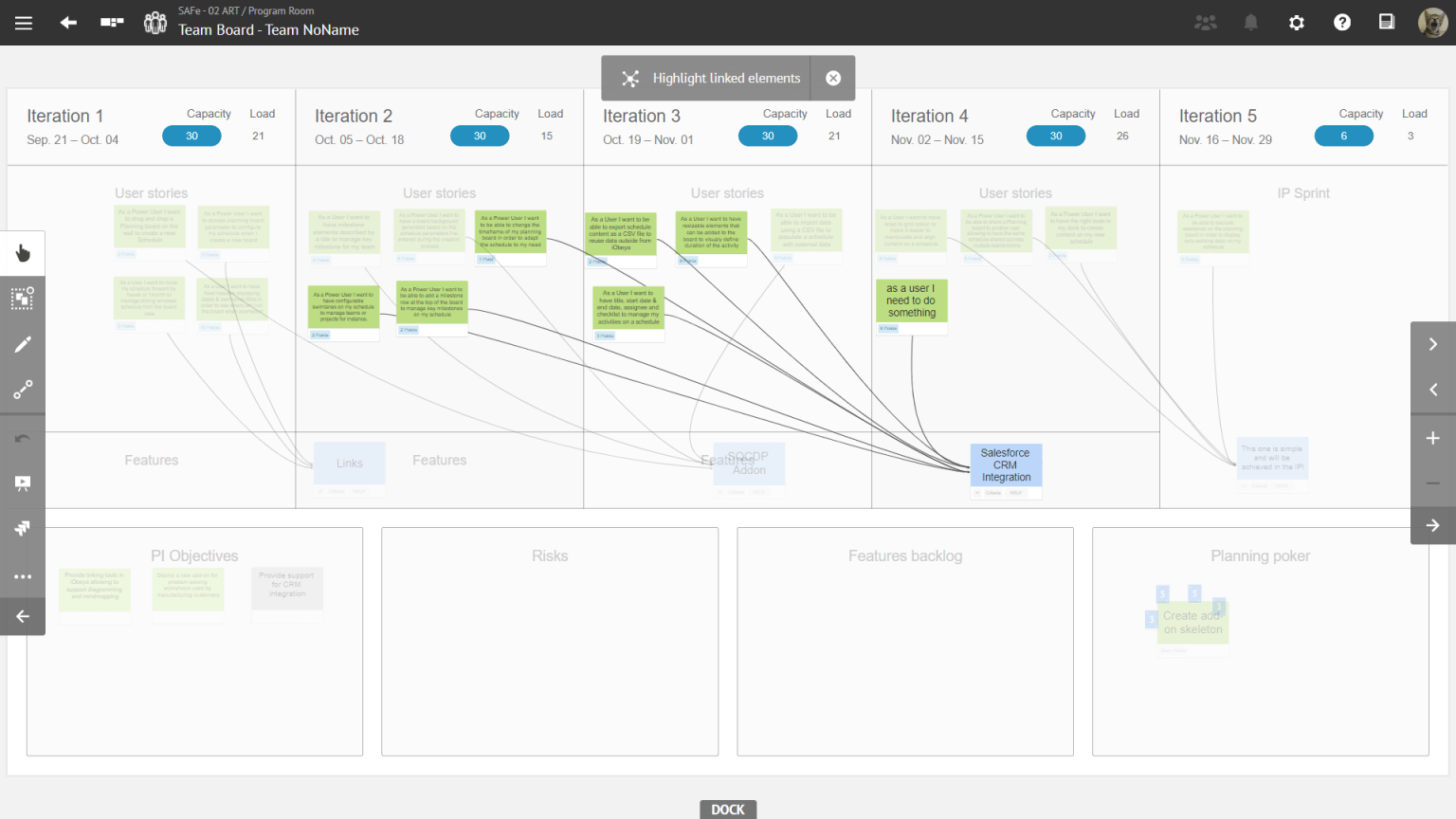Click the DOCK button at bottom
This screenshot has width=1456, height=819.
(728, 809)
